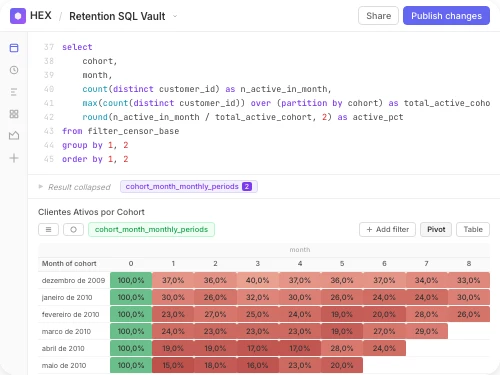Click the Retention SQL Vault title
The width and height of the screenshot is (500, 375).
pyautogui.click(x=117, y=16)
